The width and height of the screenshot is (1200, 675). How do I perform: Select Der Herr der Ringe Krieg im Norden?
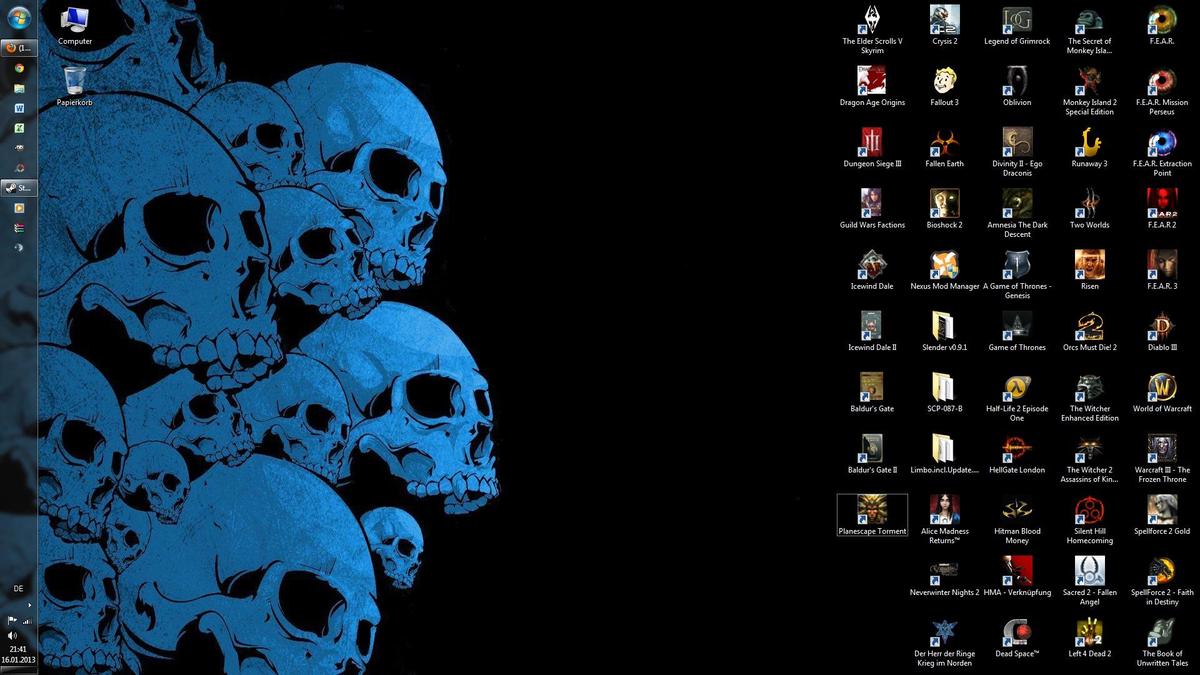(944, 641)
